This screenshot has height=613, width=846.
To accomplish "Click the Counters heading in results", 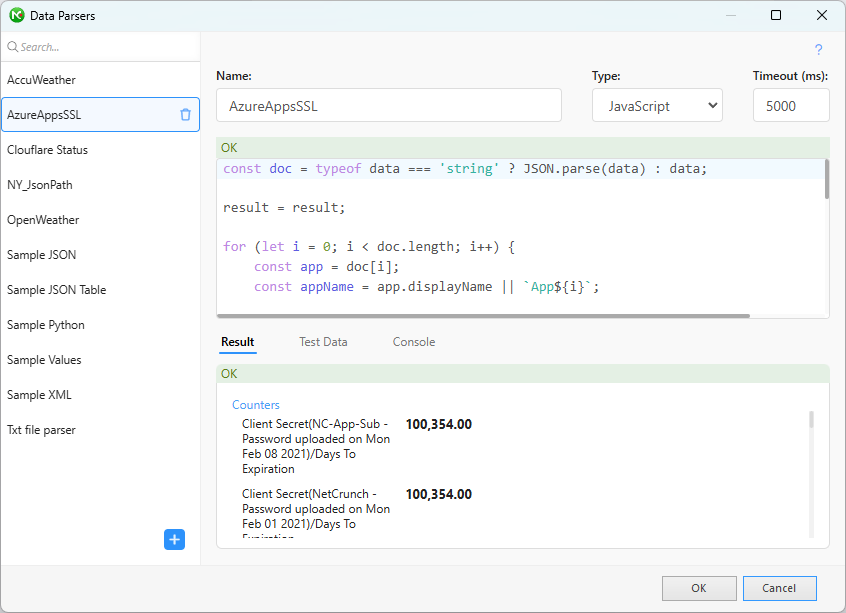I will coord(256,405).
